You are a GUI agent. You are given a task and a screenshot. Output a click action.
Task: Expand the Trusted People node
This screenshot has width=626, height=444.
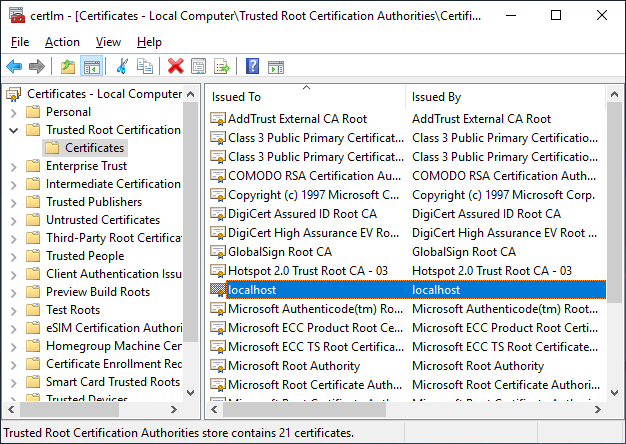[14, 257]
